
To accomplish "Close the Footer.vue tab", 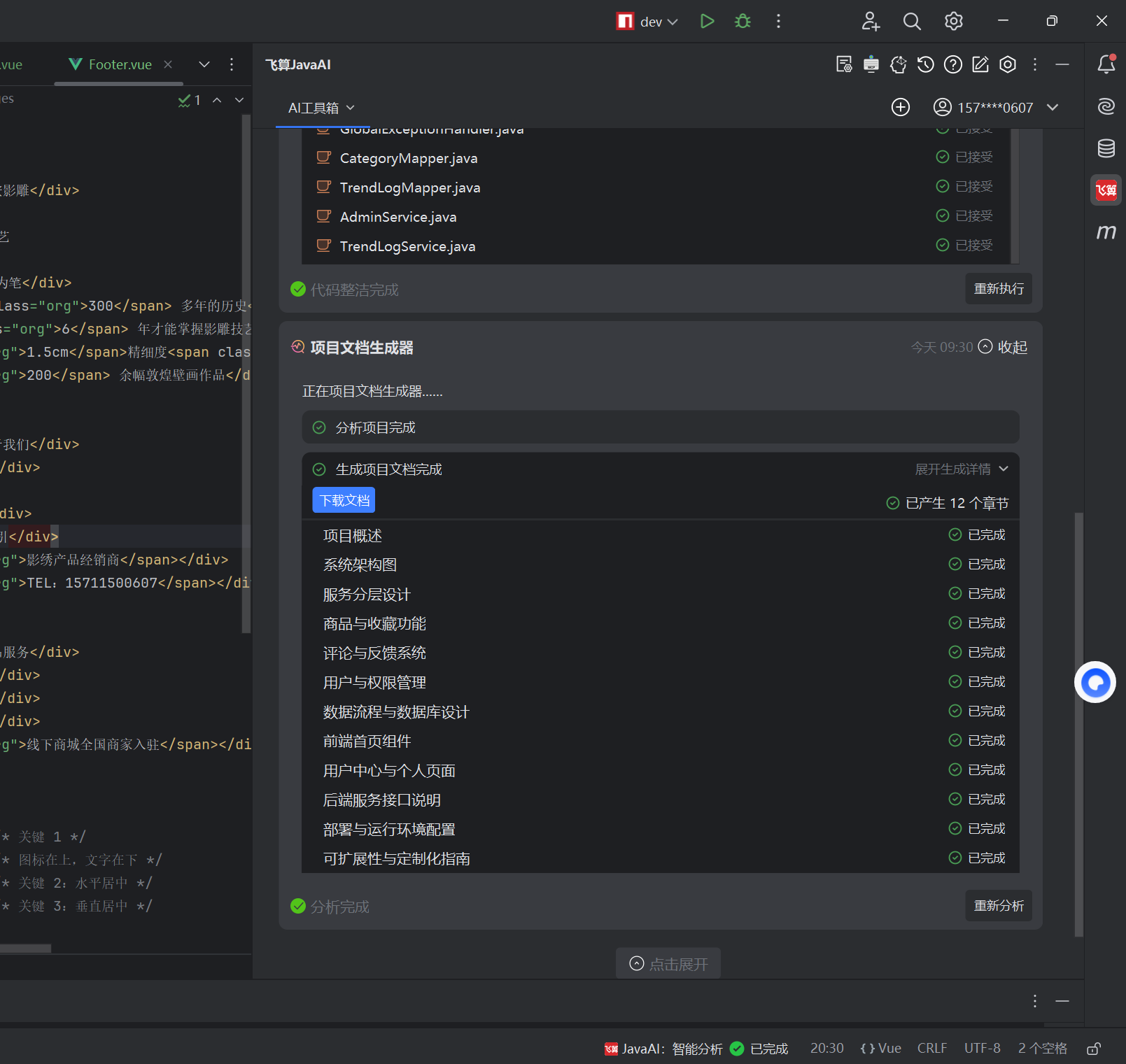I will pos(168,64).
